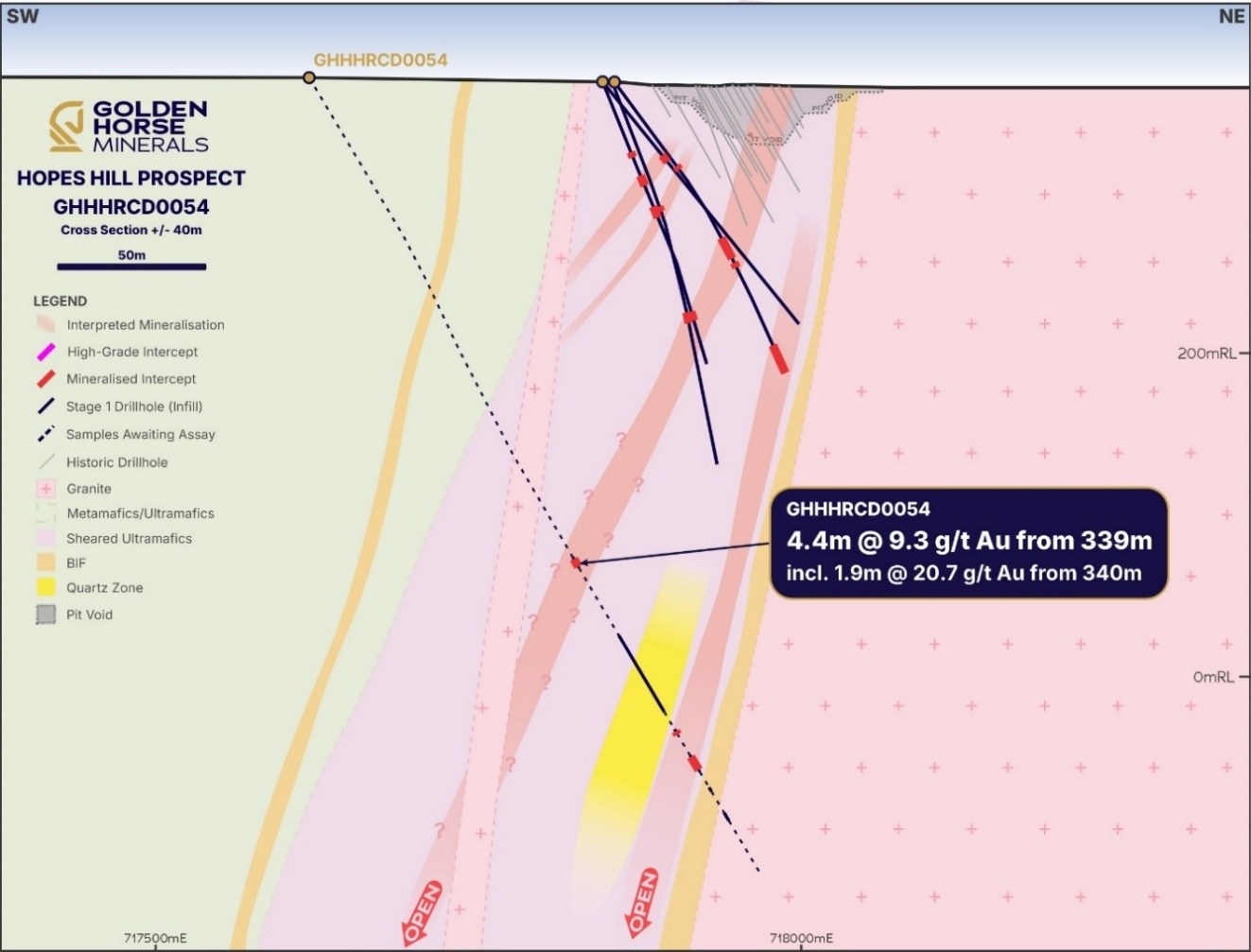1251x952 pixels.
Task: Click the GHHHRCD0054 drillhole collar marker
Action: click(309, 77)
